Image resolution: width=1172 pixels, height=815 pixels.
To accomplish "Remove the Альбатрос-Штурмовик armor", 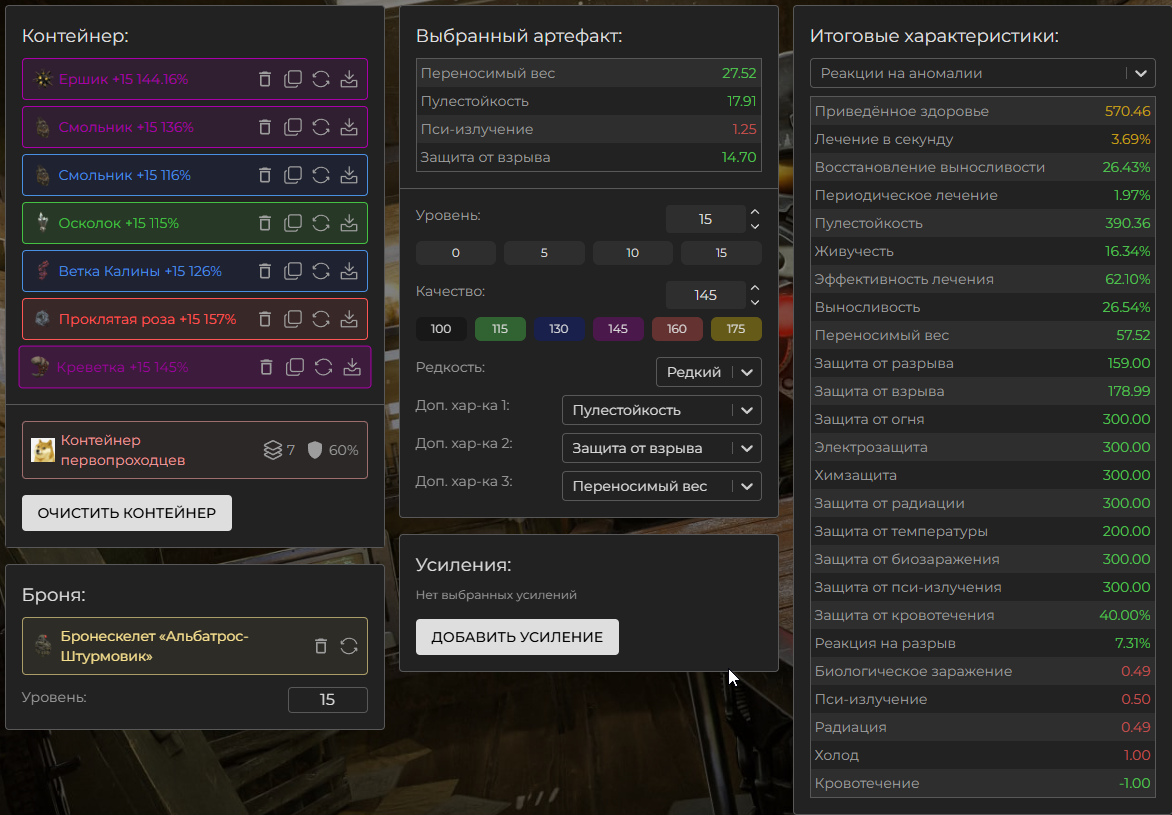I will [321, 646].
